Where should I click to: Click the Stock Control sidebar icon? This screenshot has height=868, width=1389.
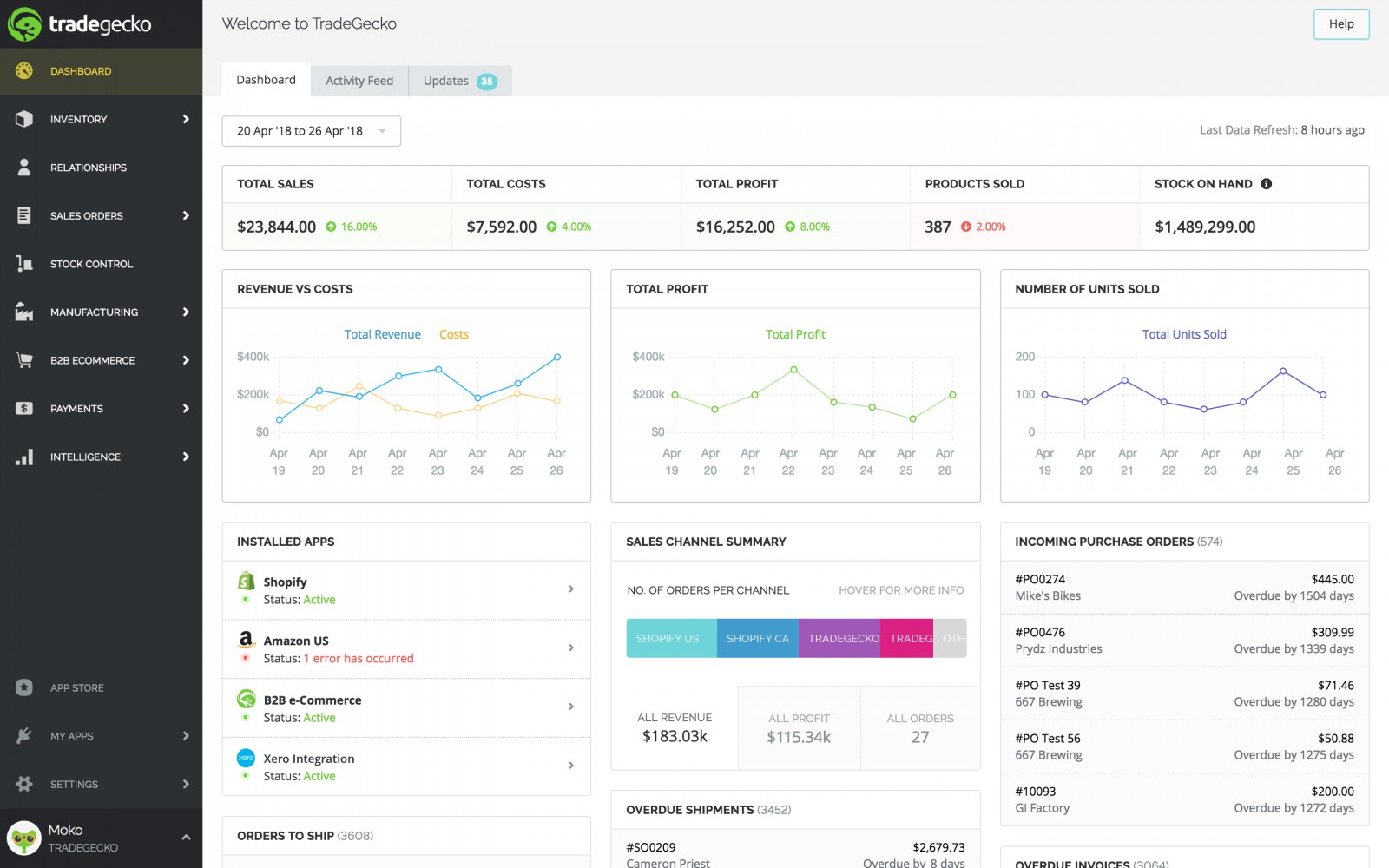(25, 264)
